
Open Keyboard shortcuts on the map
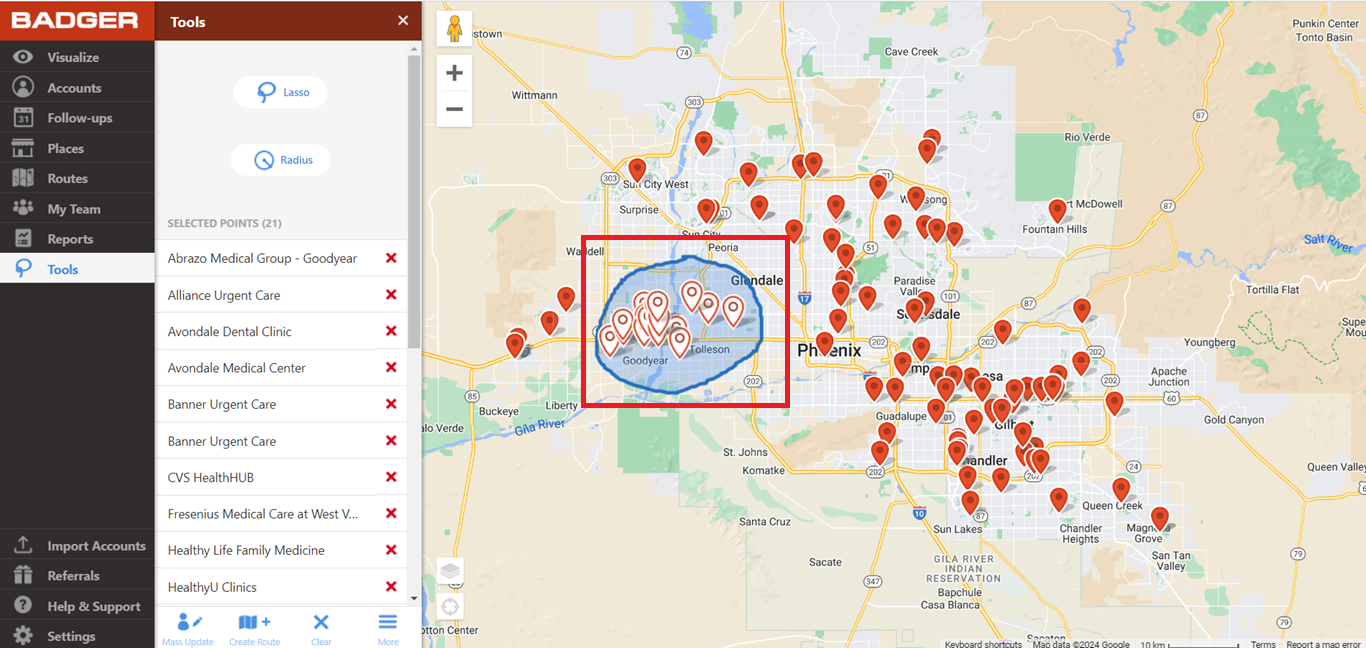pos(983,644)
